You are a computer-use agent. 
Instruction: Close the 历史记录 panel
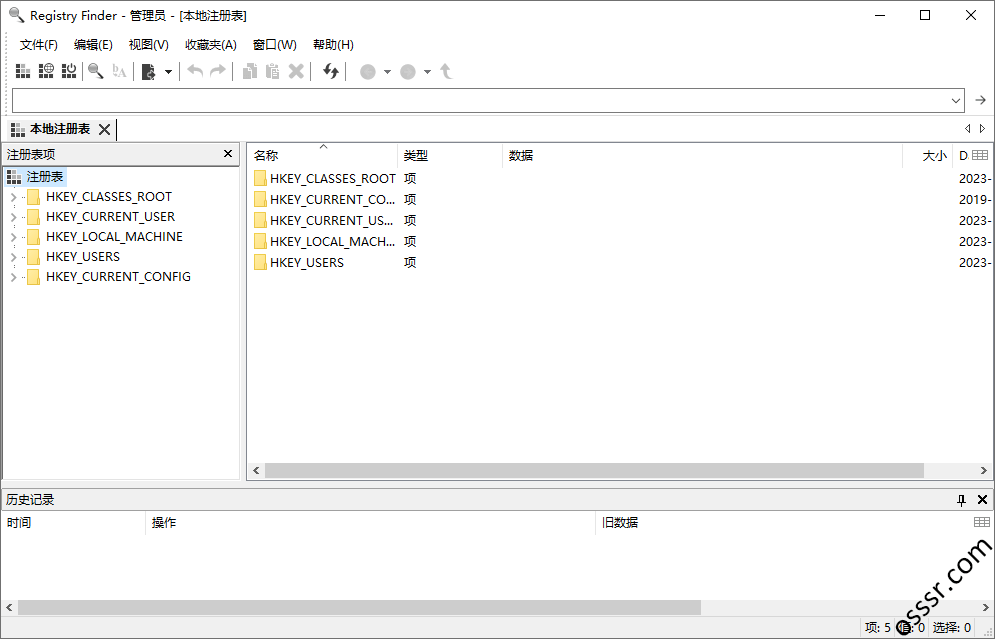click(982, 500)
